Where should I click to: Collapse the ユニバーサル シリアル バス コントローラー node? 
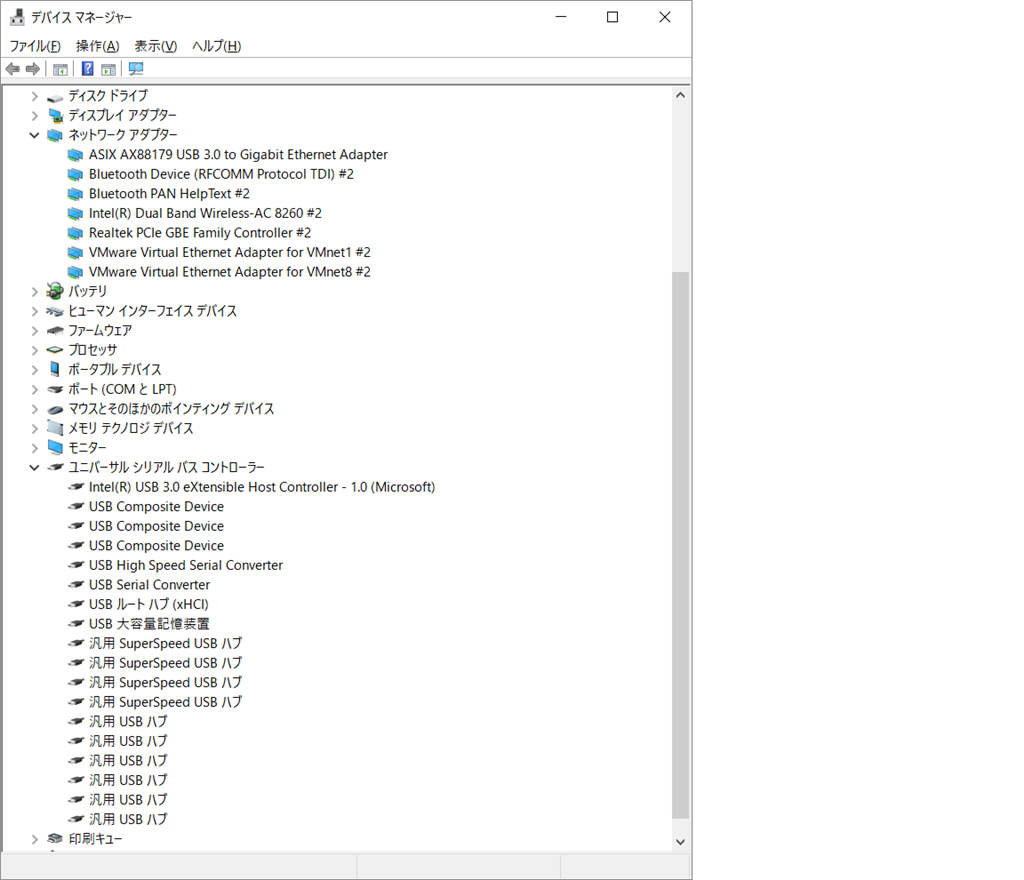[x=35, y=467]
